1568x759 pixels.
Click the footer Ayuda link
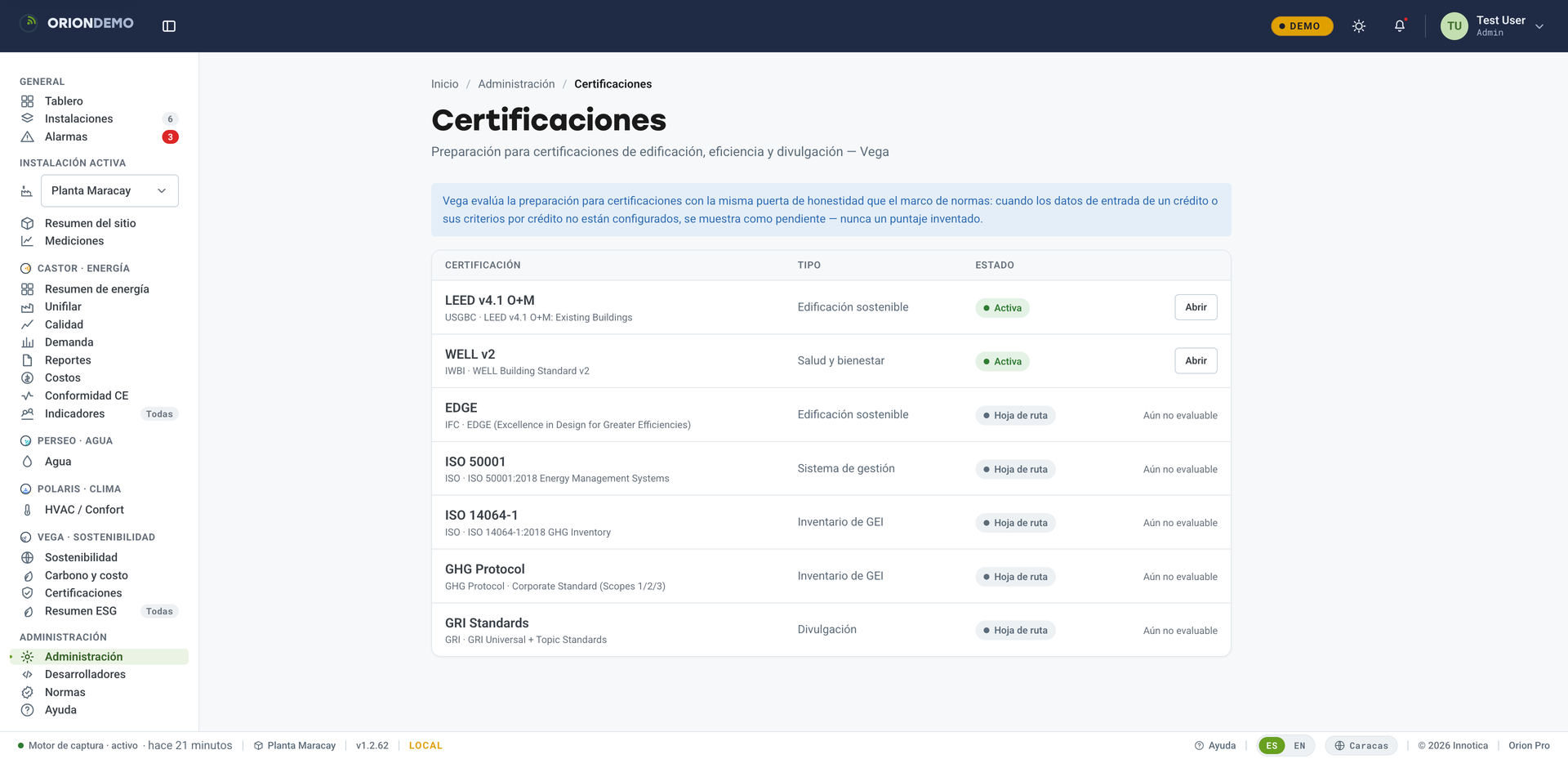[x=1215, y=746]
